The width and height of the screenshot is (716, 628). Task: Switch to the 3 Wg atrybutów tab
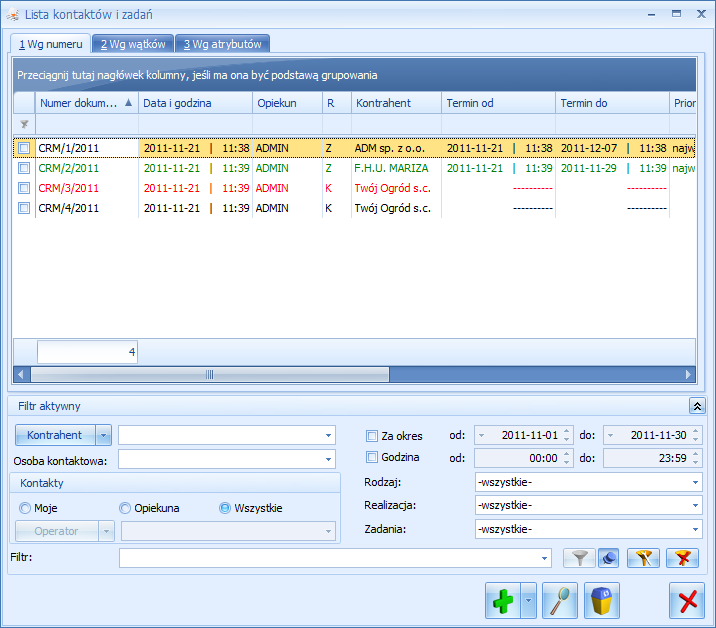click(x=222, y=44)
